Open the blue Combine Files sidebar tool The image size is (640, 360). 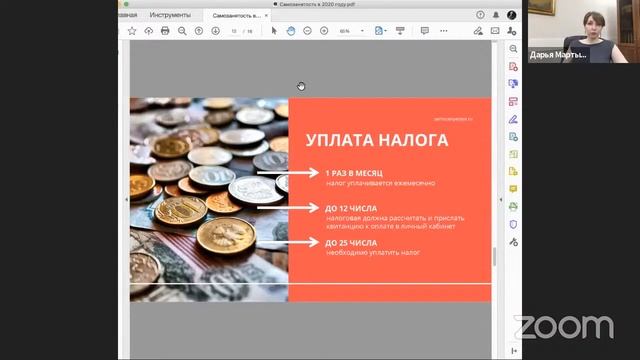(x=513, y=84)
